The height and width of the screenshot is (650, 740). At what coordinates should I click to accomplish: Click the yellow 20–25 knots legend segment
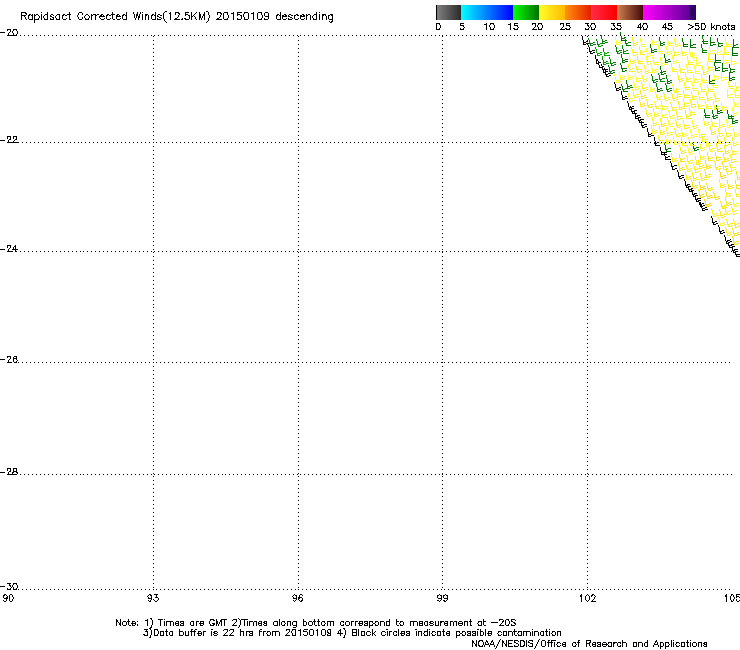552,12
